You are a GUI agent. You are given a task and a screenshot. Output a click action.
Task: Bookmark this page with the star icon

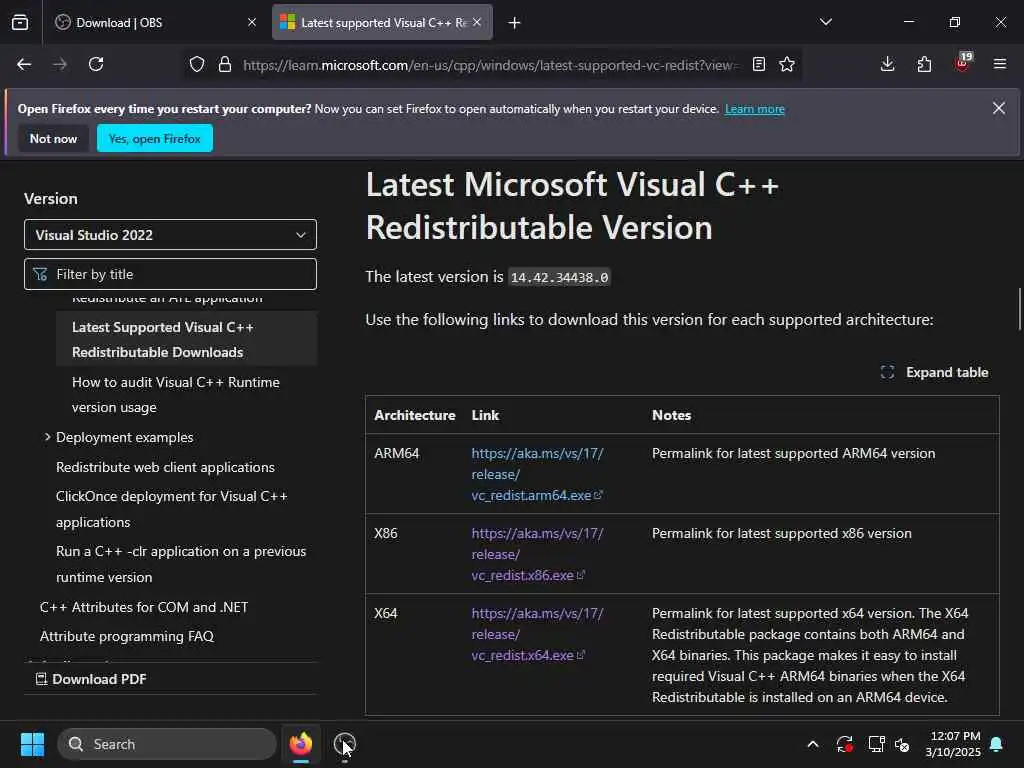click(787, 64)
